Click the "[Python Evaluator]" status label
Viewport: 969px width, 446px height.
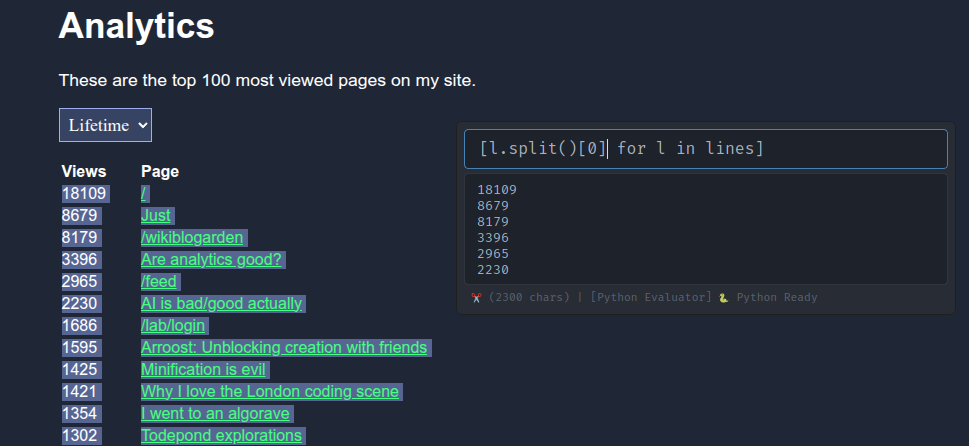651,298
